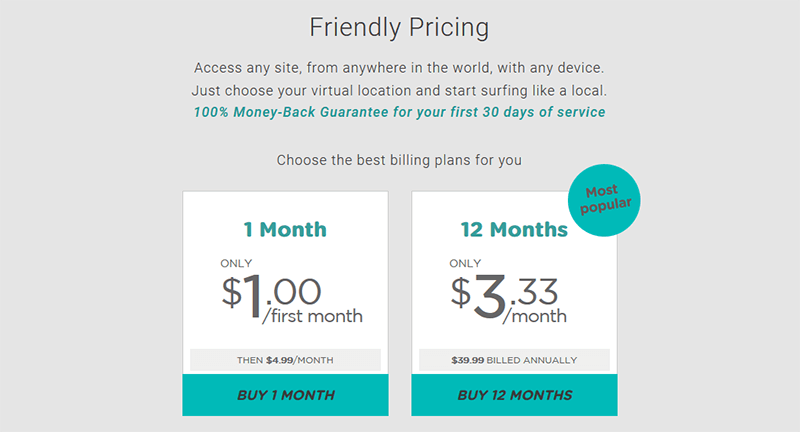Select the 1 Month plan heading
The image size is (800, 432).
[x=285, y=230]
